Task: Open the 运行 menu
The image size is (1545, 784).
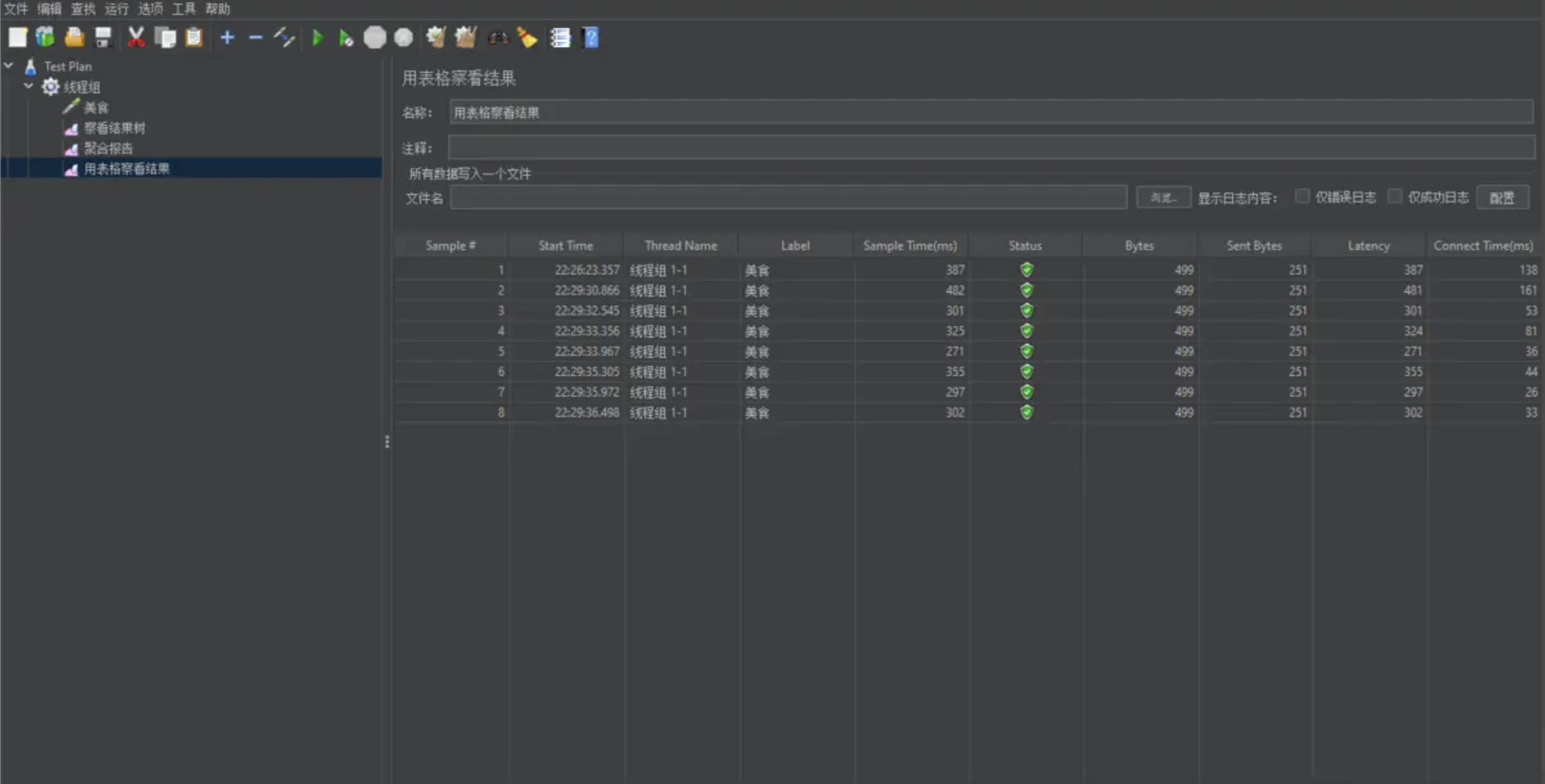Action: [116, 9]
